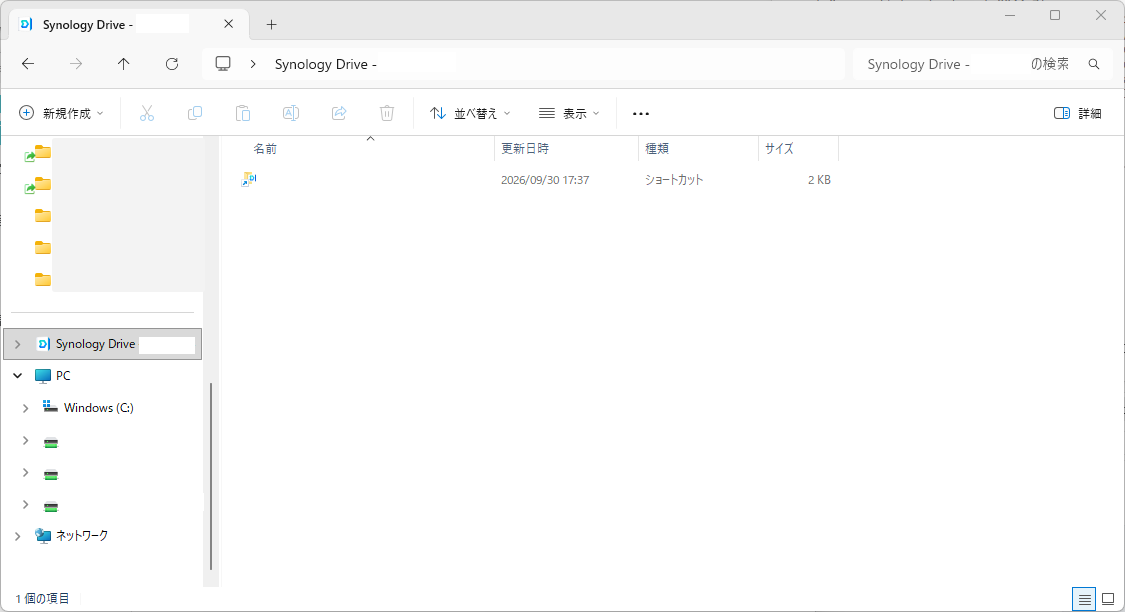Refresh the current folder view
Image resolution: width=1125 pixels, height=612 pixels.
pos(172,64)
